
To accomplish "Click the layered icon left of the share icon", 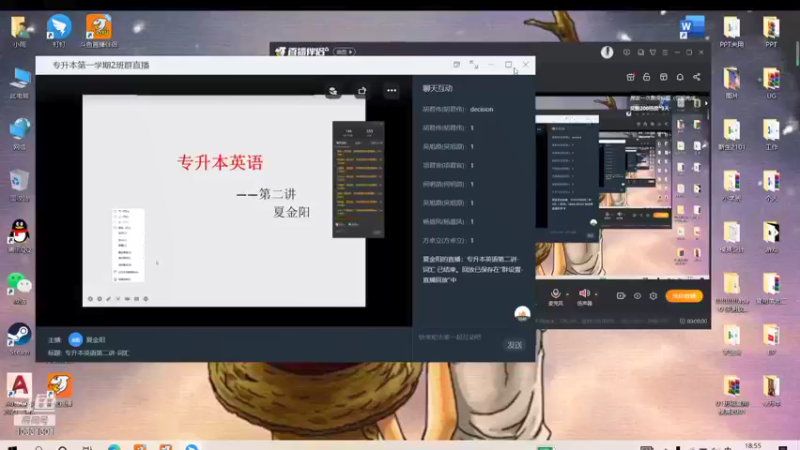I will [x=333, y=91].
